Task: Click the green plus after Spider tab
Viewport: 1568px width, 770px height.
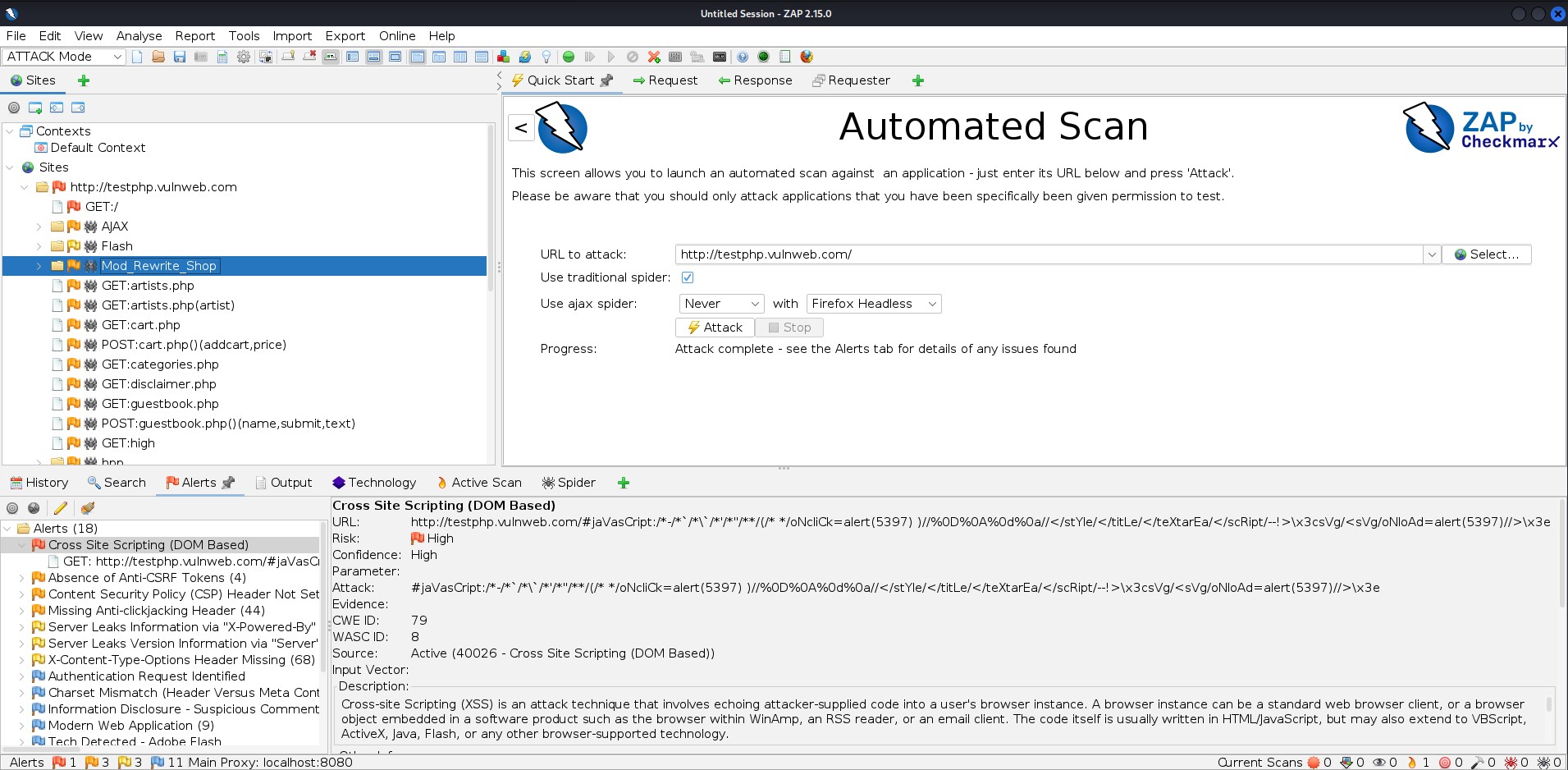Action: coord(624,483)
